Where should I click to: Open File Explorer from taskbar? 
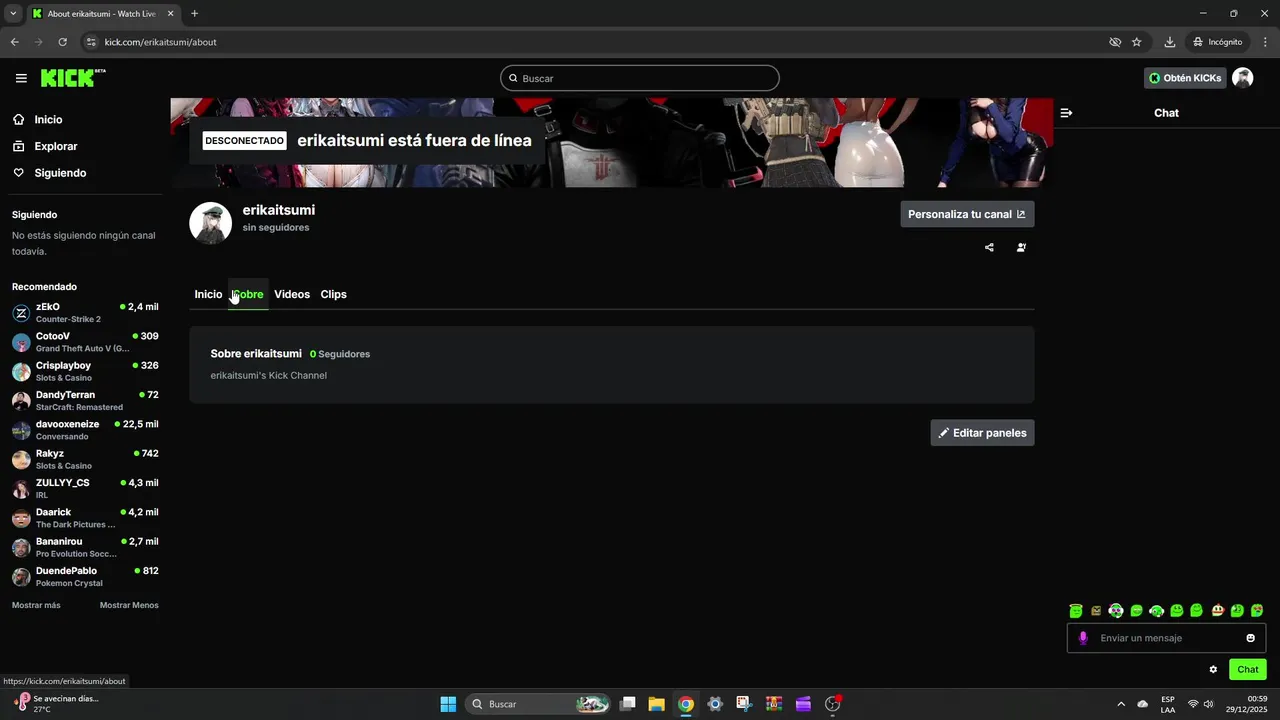click(656, 704)
